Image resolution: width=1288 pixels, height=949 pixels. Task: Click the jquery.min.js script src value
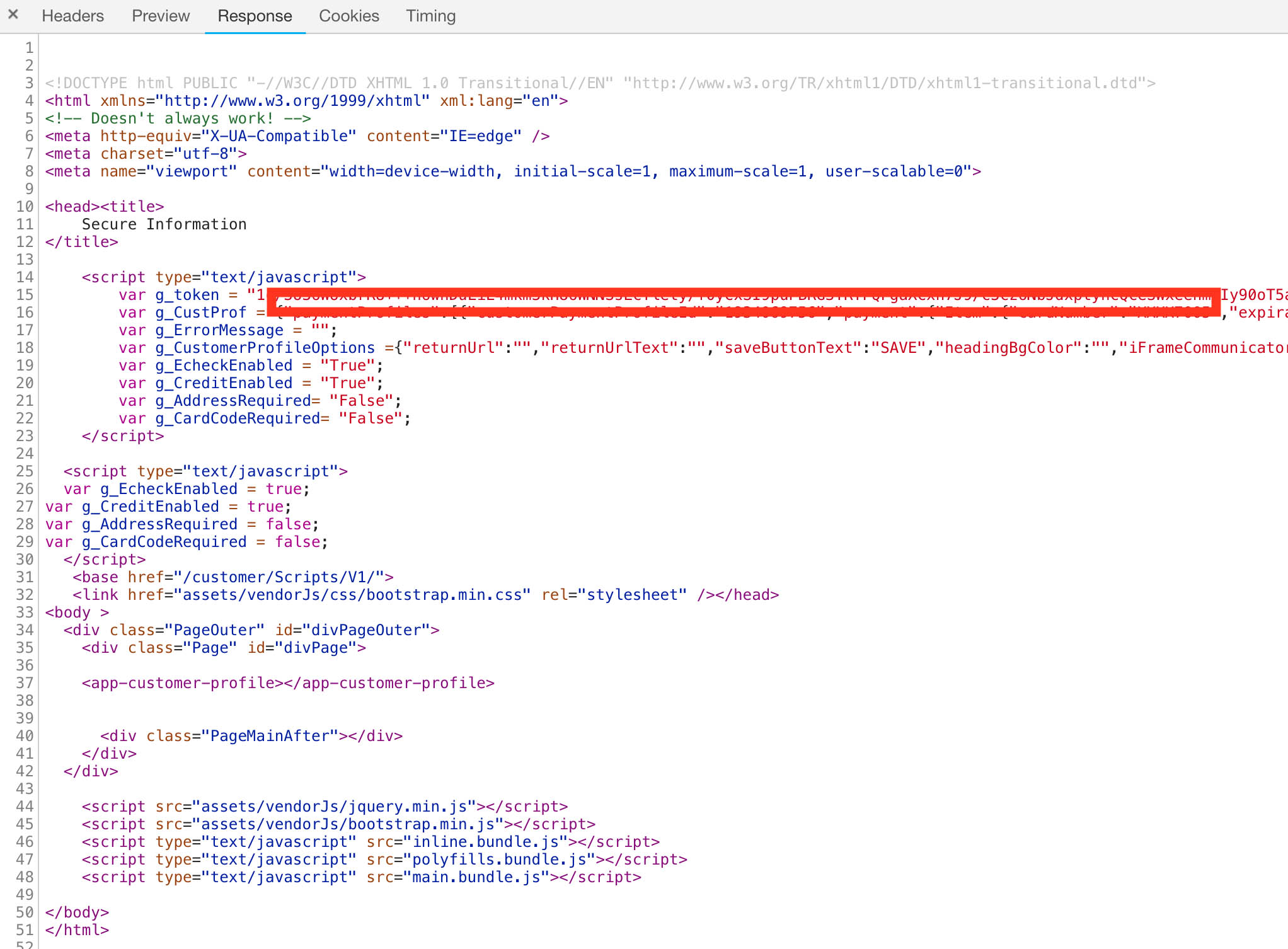point(334,807)
